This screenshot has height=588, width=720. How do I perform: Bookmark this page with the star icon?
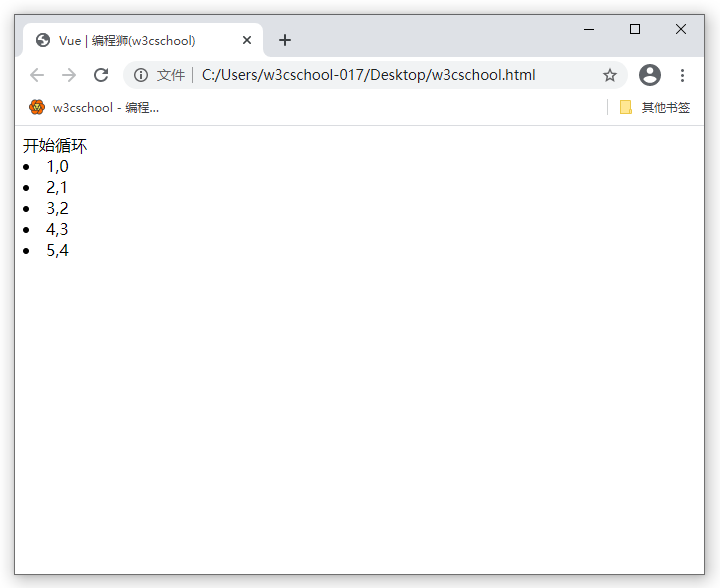tap(609, 75)
